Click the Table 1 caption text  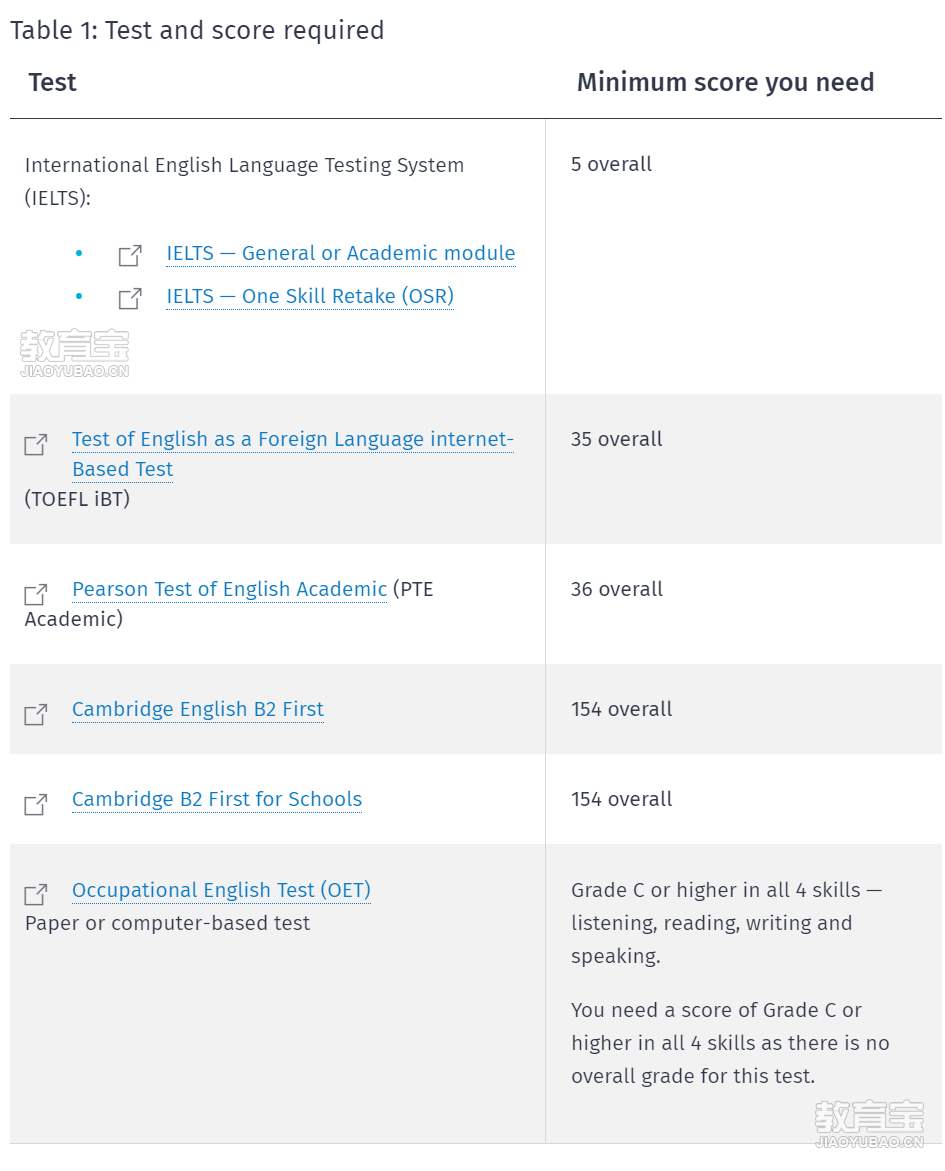(197, 31)
